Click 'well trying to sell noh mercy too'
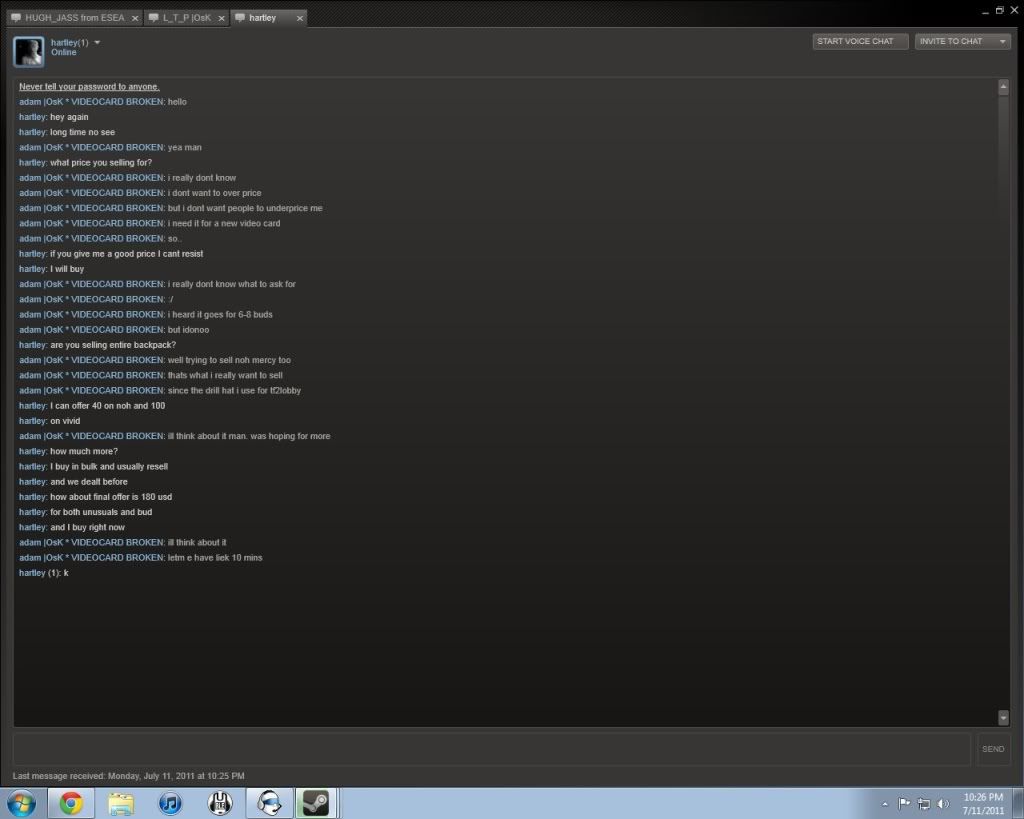The height and width of the screenshot is (819, 1024). (229, 361)
